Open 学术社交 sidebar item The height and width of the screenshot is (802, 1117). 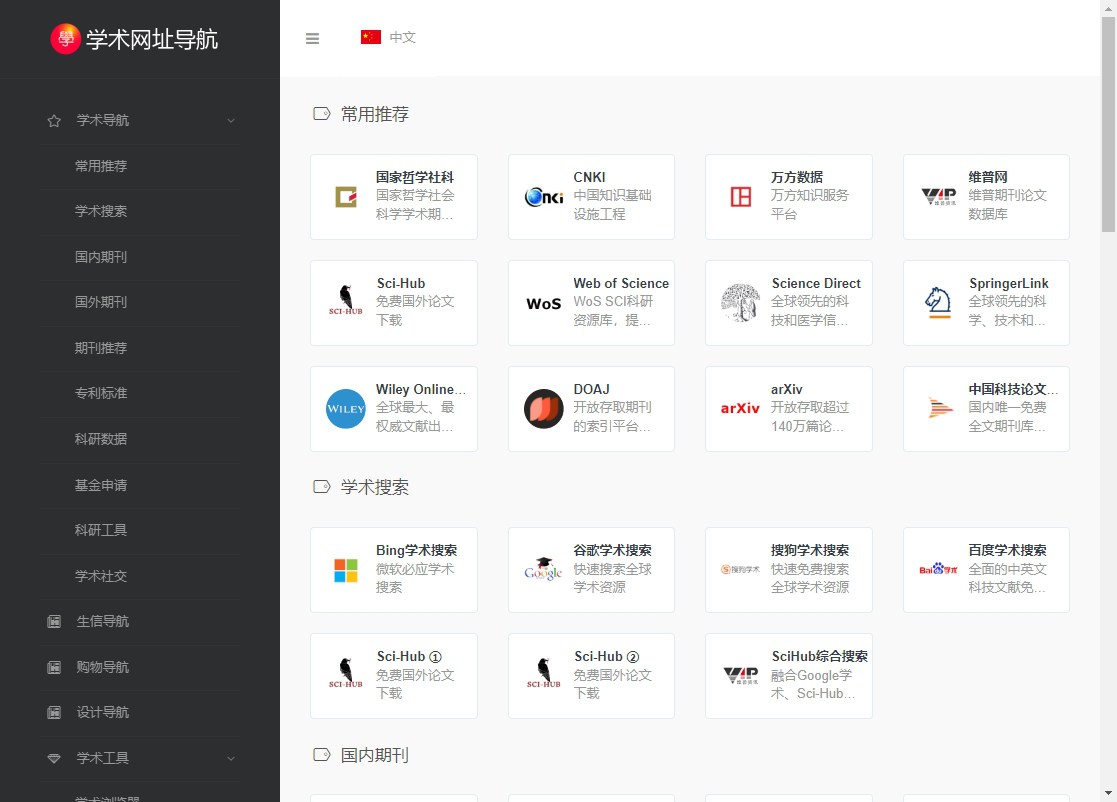101,576
